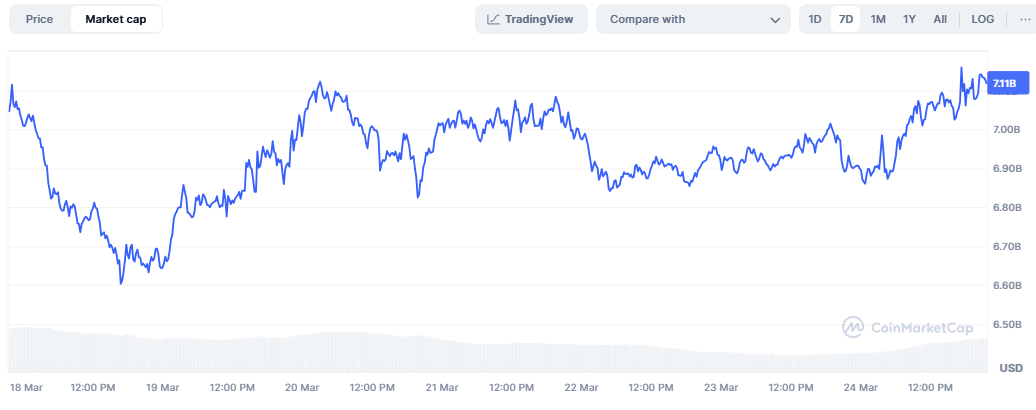
Task: Click the TradingView button label
Action: click(x=538, y=19)
